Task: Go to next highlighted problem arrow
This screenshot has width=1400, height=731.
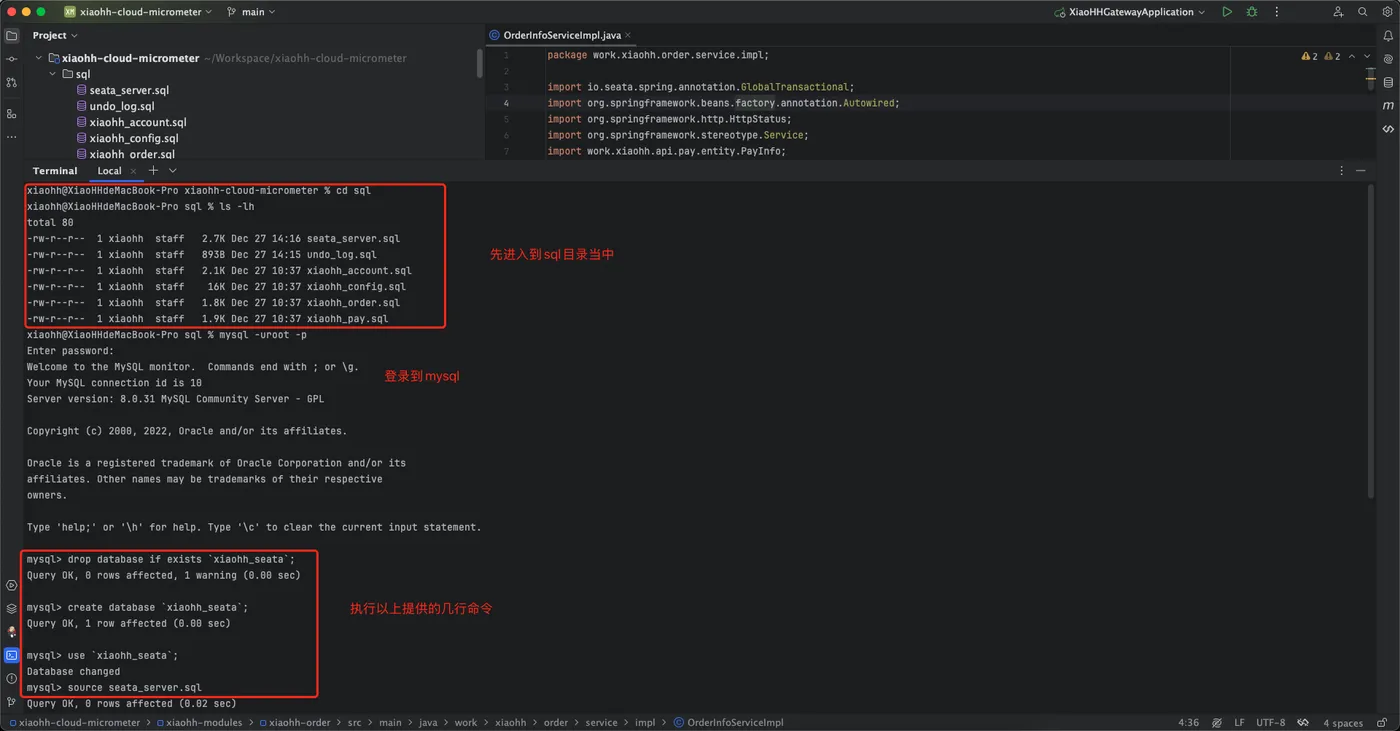Action: pos(1368,57)
